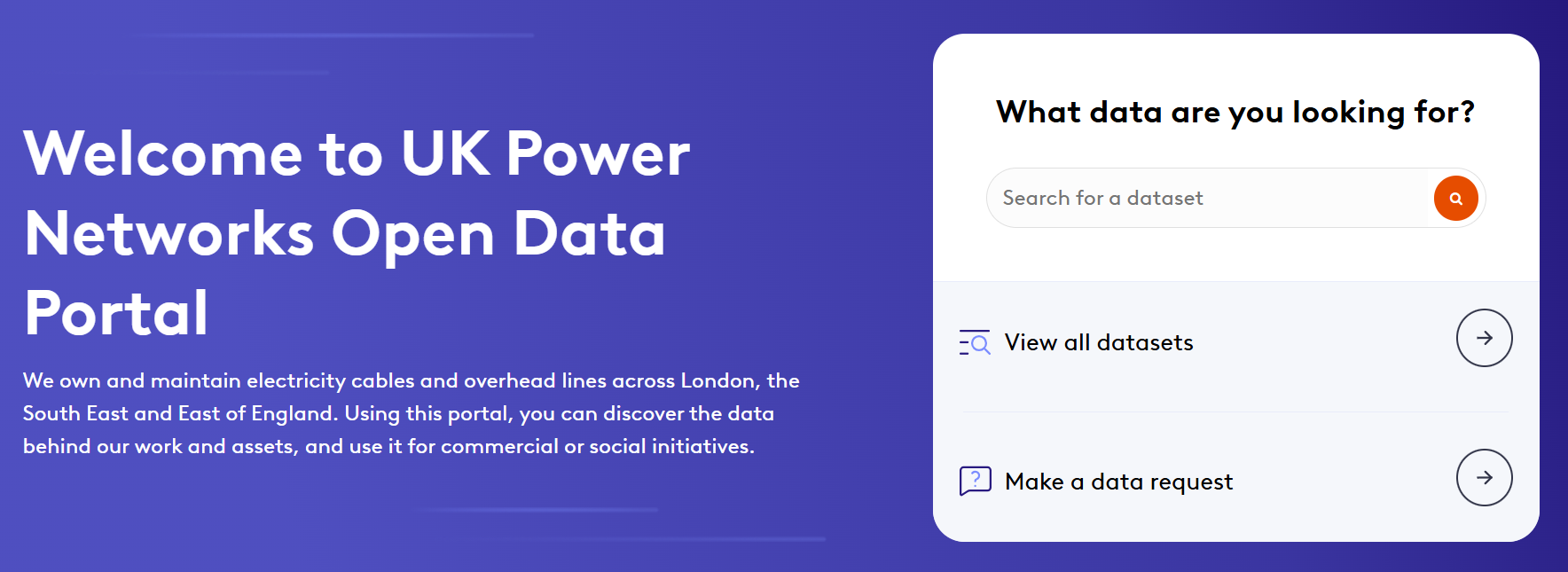This screenshot has height=572, width=1568.
Task: Click the word 'Portal' in the headline
Action: coord(116,313)
